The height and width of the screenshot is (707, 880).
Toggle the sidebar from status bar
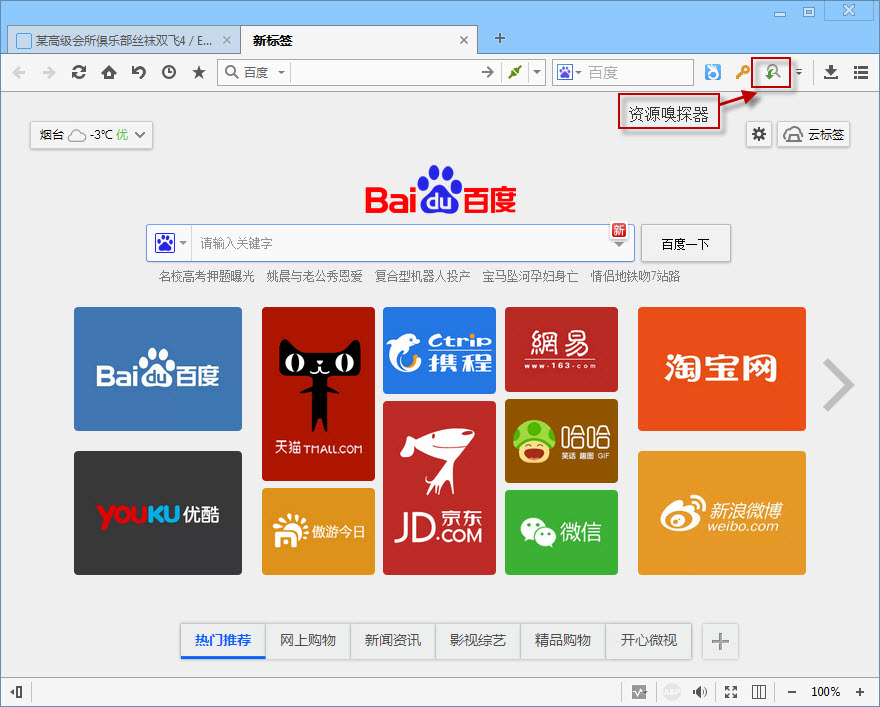[16, 692]
